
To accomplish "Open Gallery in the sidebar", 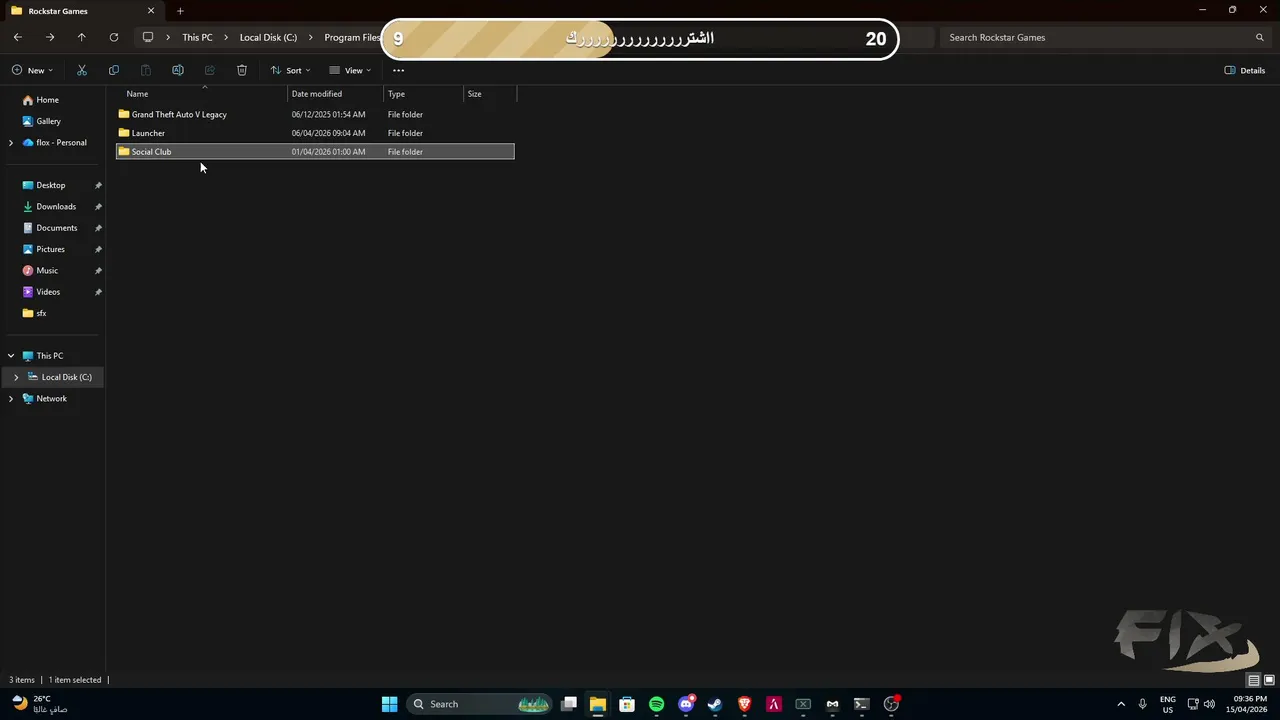I will 48,121.
